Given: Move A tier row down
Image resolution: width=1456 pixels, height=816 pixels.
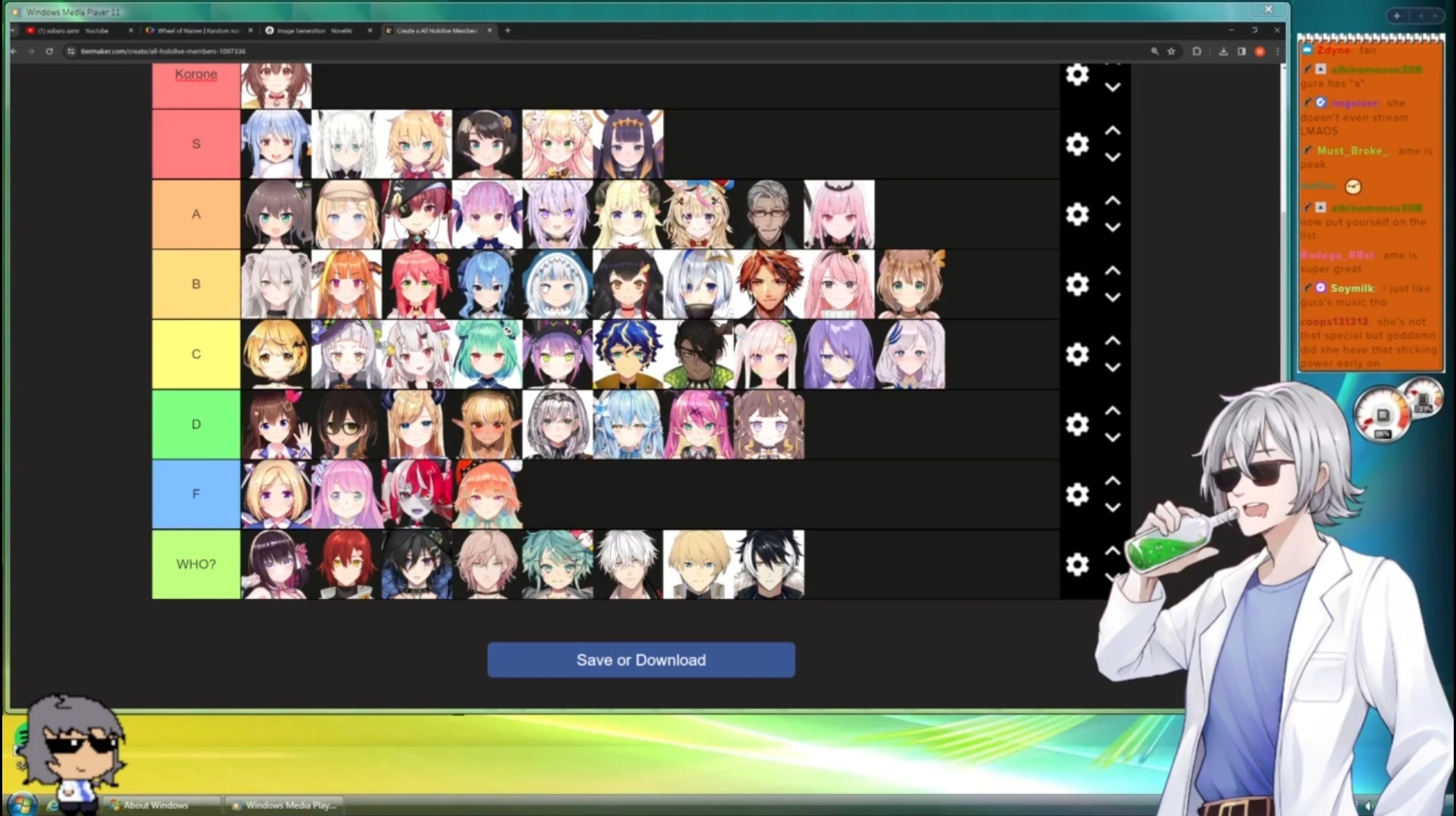Looking at the screenshot, I should (x=1113, y=227).
